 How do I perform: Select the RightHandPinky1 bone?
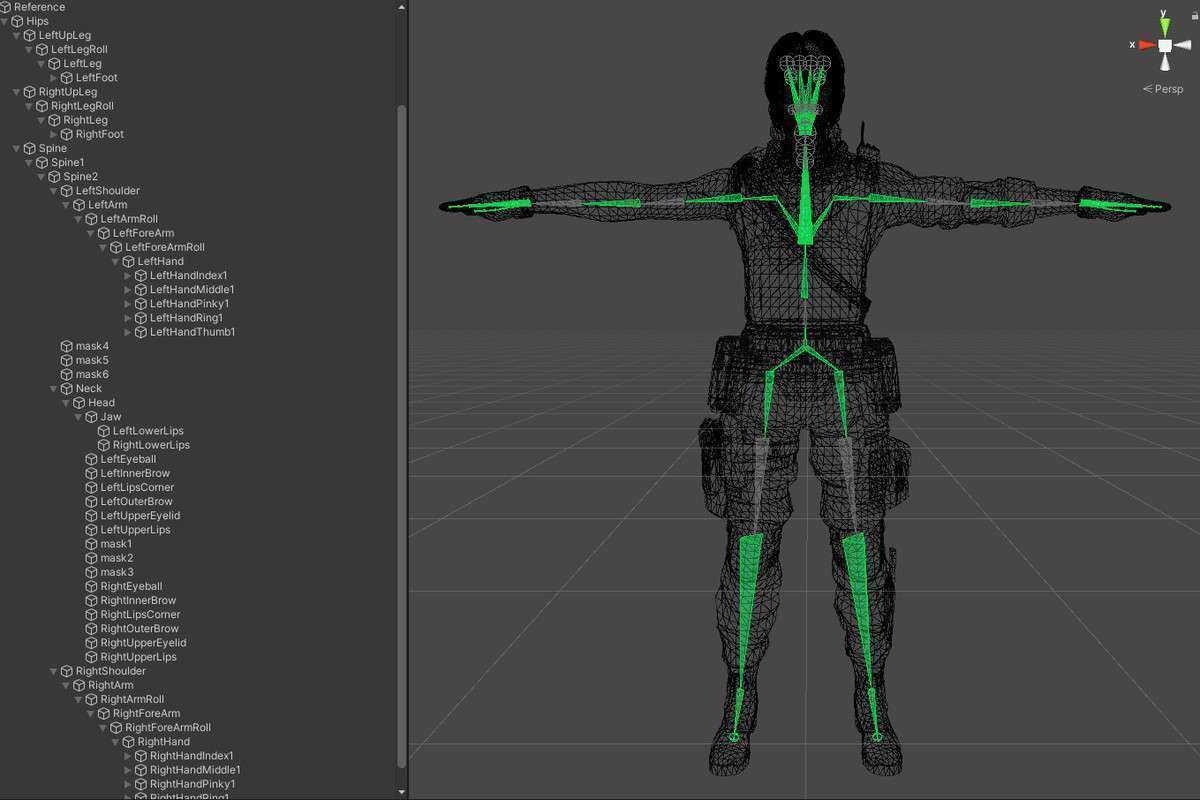point(193,784)
